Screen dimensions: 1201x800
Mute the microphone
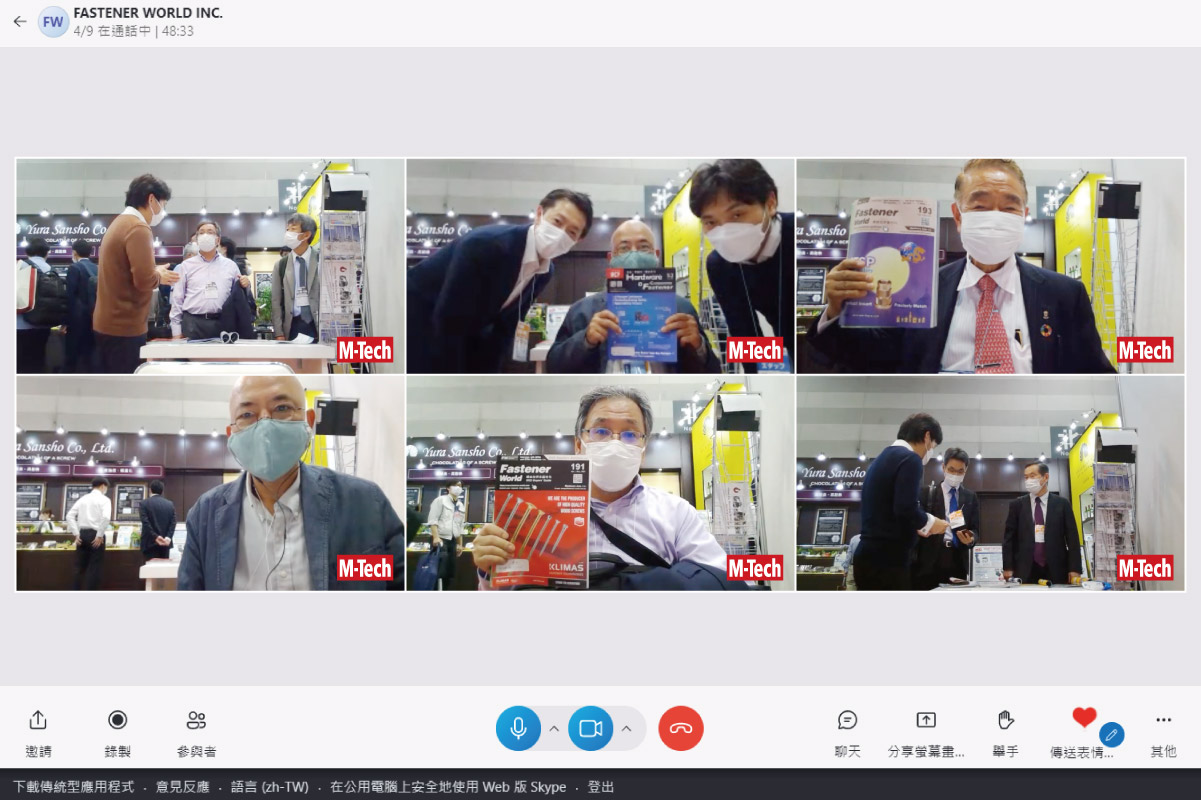tap(518, 728)
